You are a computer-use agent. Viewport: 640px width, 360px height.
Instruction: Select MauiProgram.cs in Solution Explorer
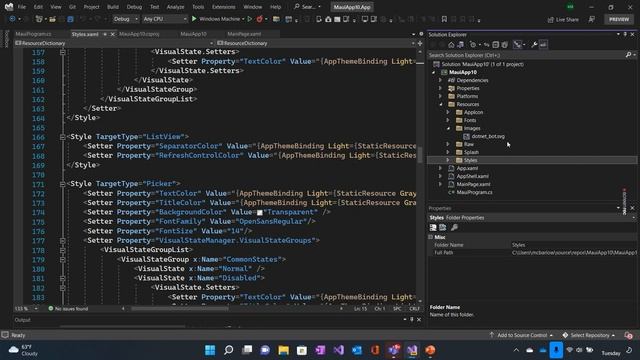474,192
